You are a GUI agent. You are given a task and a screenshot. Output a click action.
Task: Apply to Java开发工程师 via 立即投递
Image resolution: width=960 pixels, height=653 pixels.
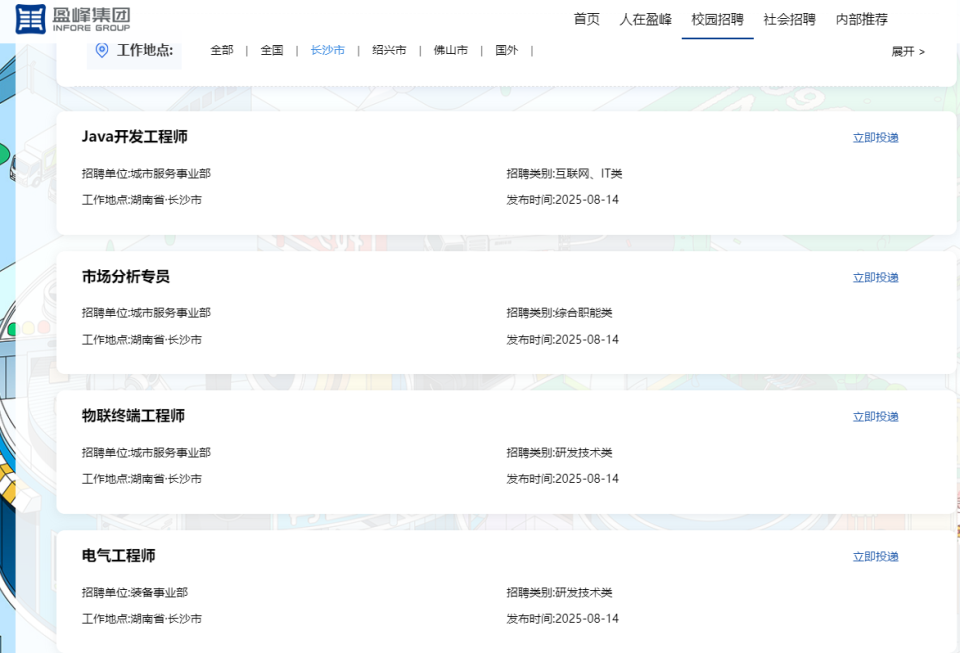874,137
